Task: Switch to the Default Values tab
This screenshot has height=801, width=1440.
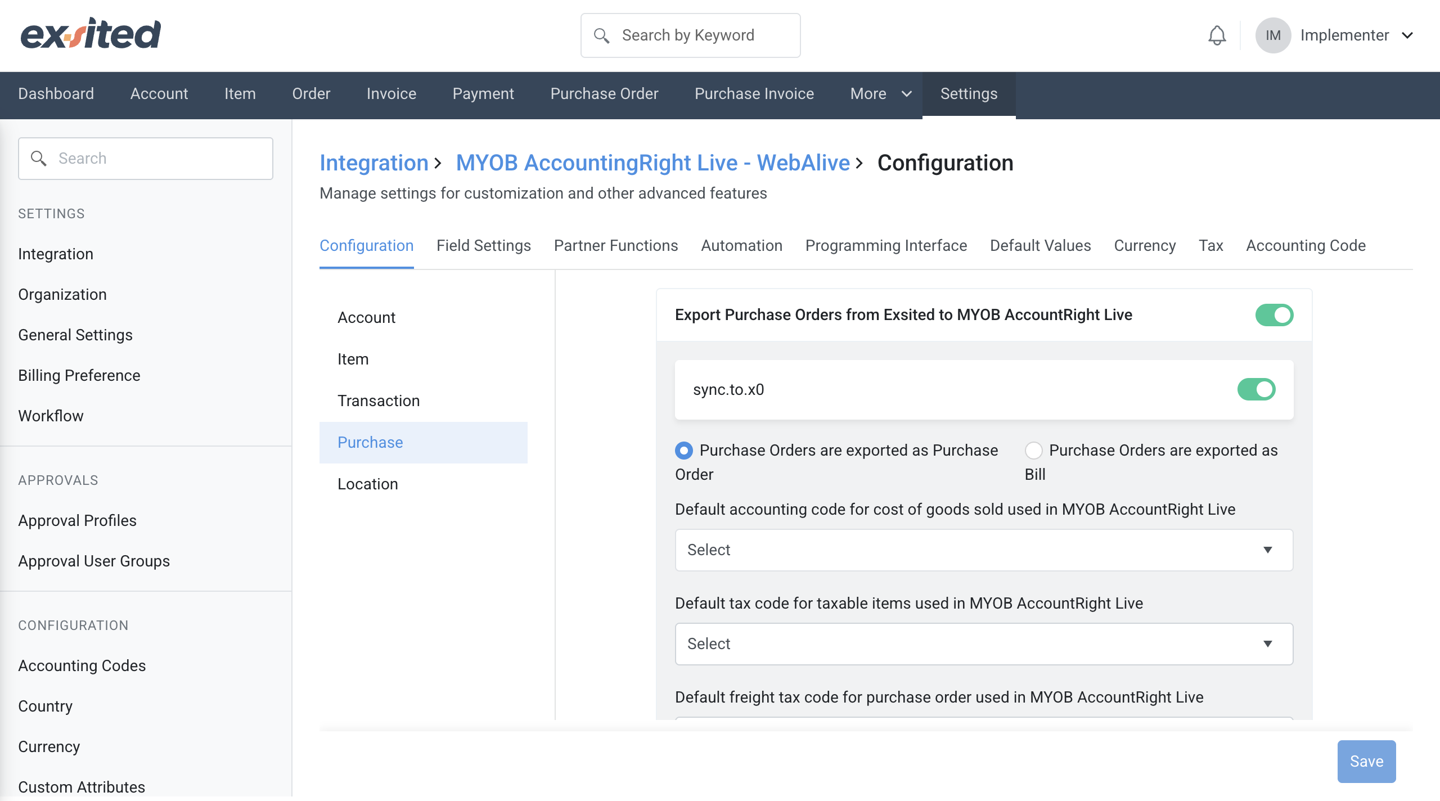Action: click(1040, 246)
